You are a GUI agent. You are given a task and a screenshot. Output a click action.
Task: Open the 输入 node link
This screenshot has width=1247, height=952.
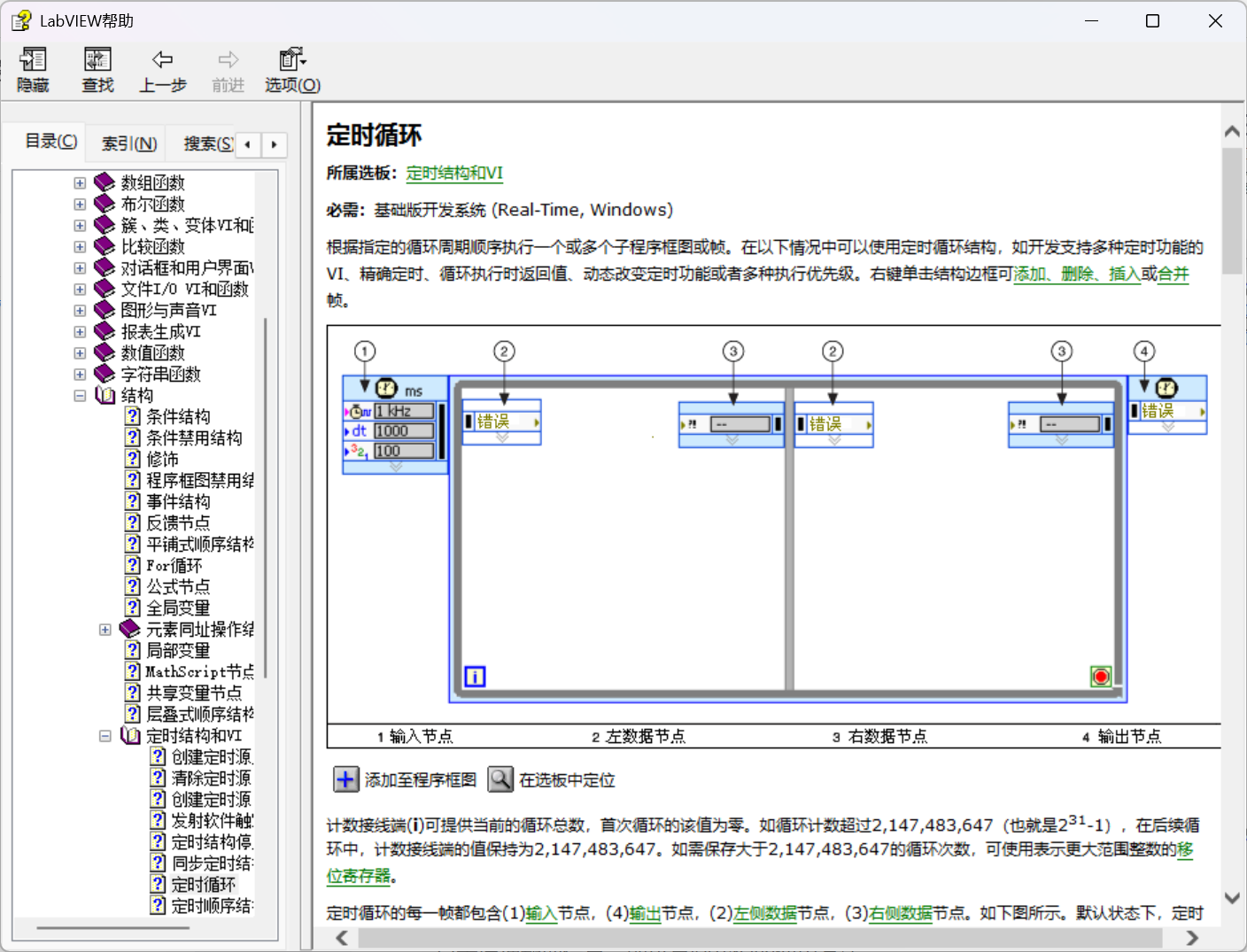click(541, 913)
